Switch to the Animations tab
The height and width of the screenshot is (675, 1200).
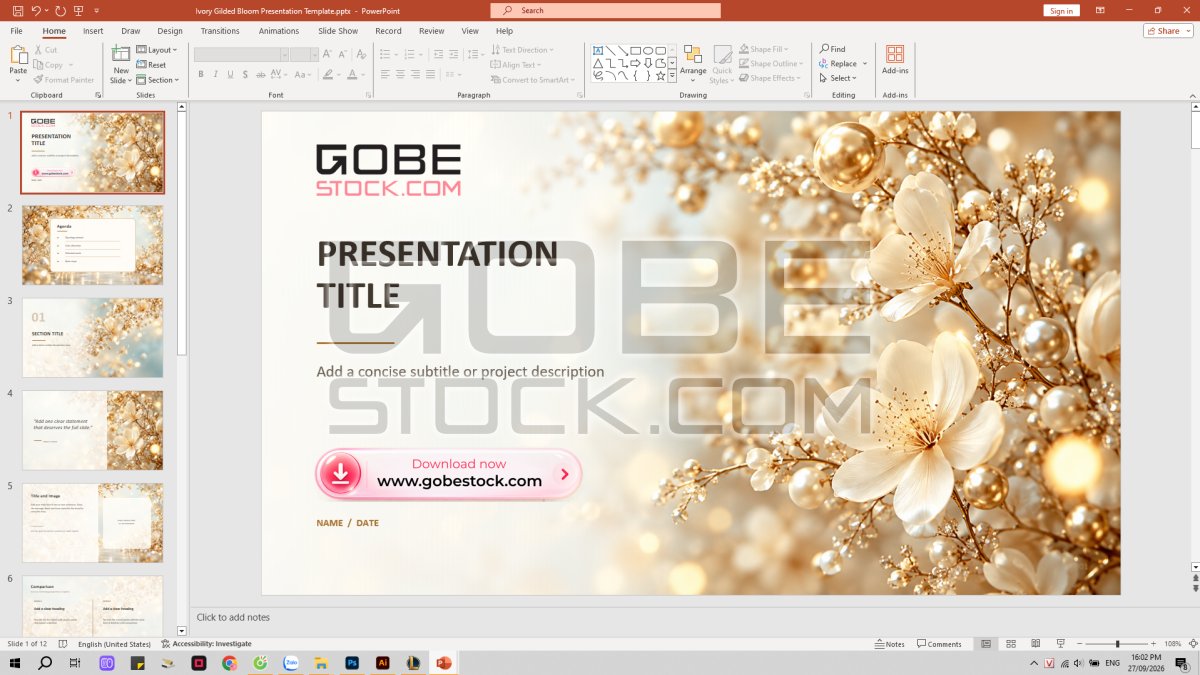click(279, 31)
